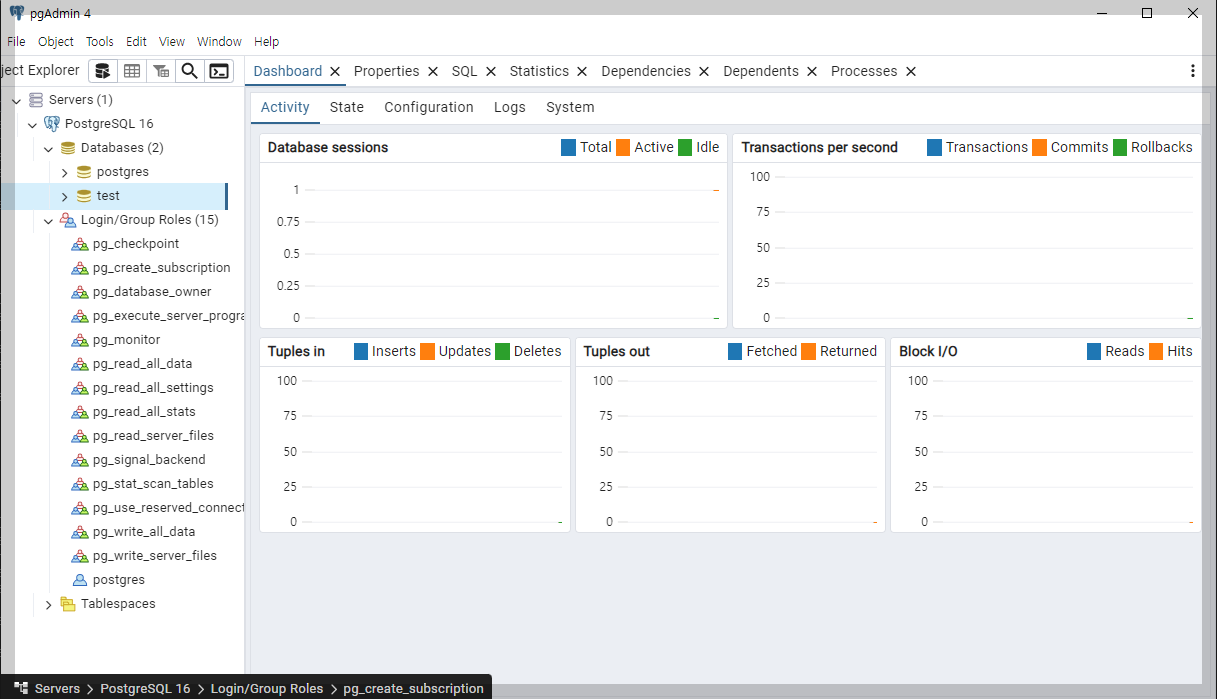Viewport: 1217px width, 699px height.
Task: Collapse the Login/Group Roles node
Action: coord(48,220)
